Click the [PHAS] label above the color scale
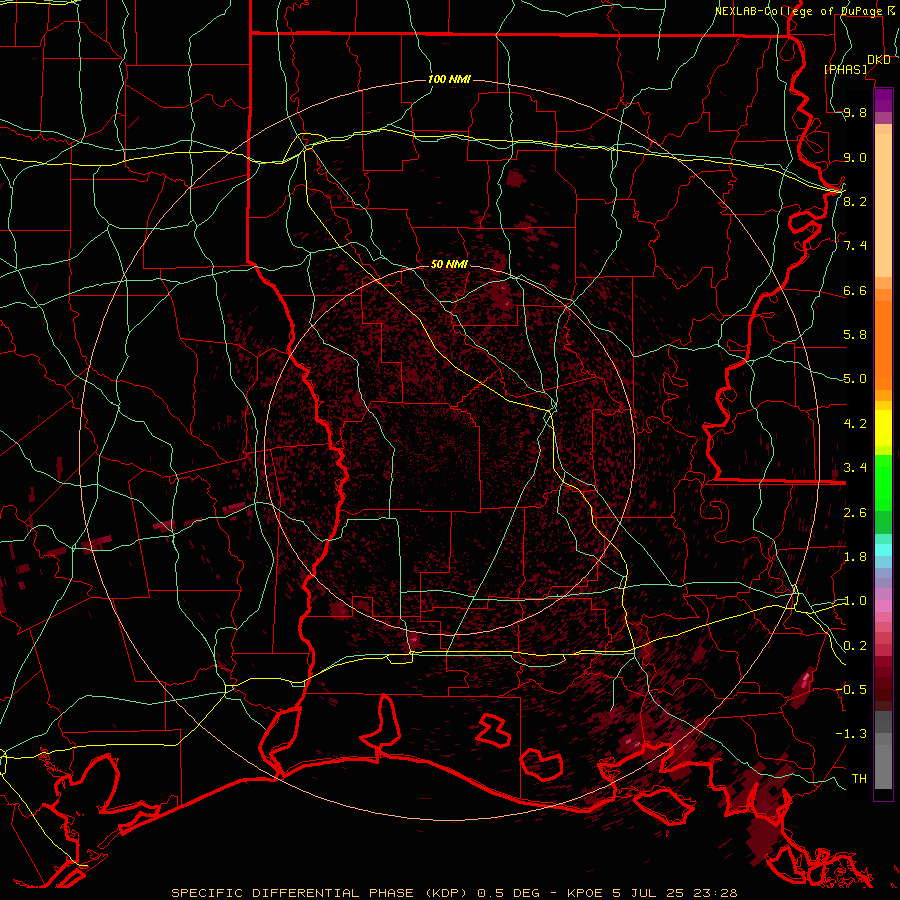 click(845, 69)
